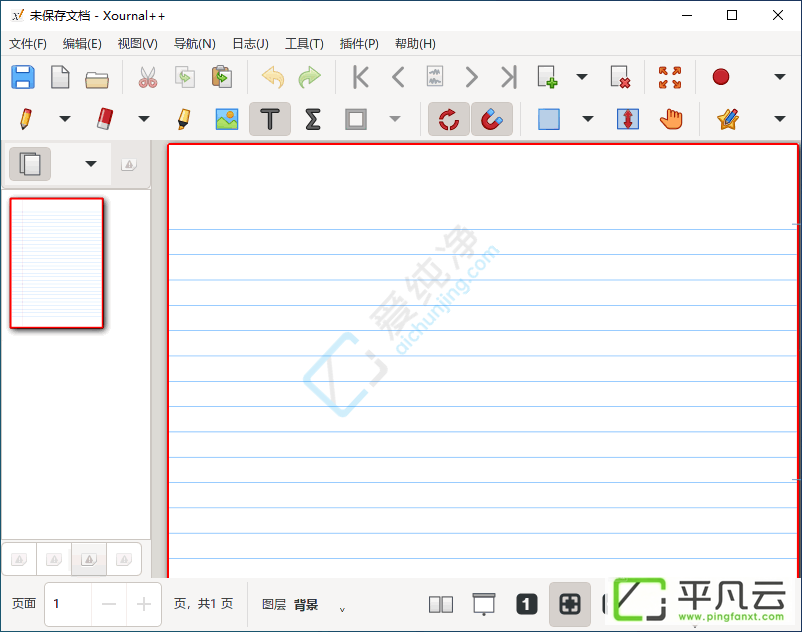Expand draw shape options dropdown
The image size is (802, 632).
tap(394, 119)
